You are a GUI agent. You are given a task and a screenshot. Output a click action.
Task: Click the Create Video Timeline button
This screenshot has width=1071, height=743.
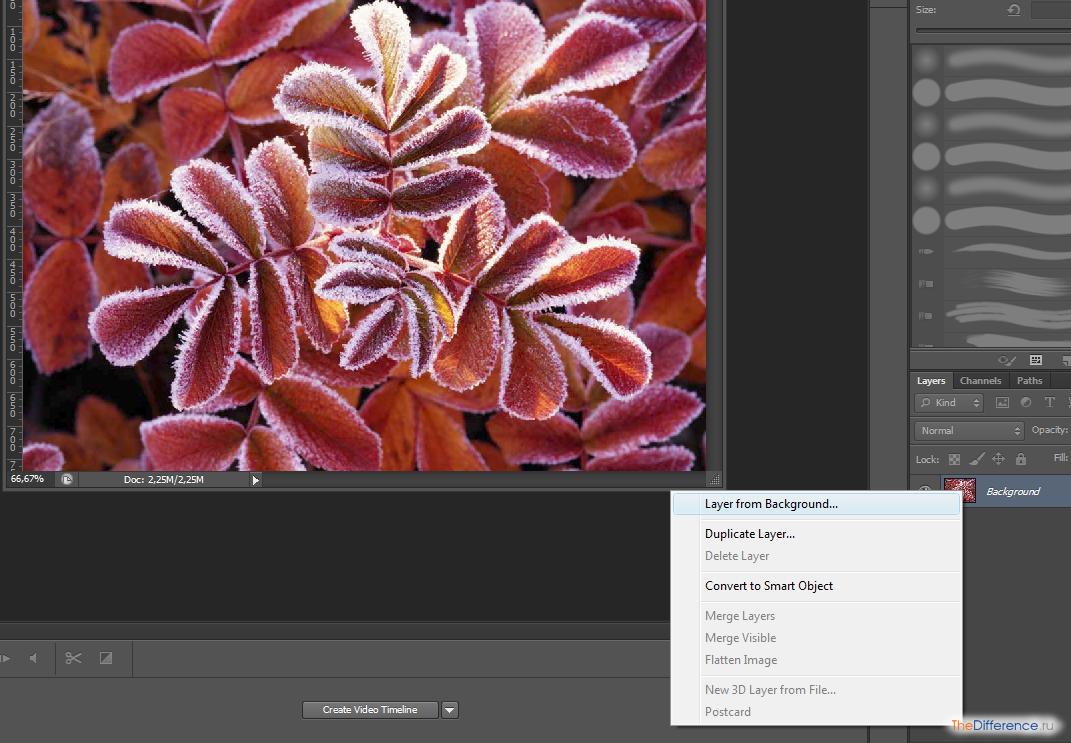[x=370, y=710]
